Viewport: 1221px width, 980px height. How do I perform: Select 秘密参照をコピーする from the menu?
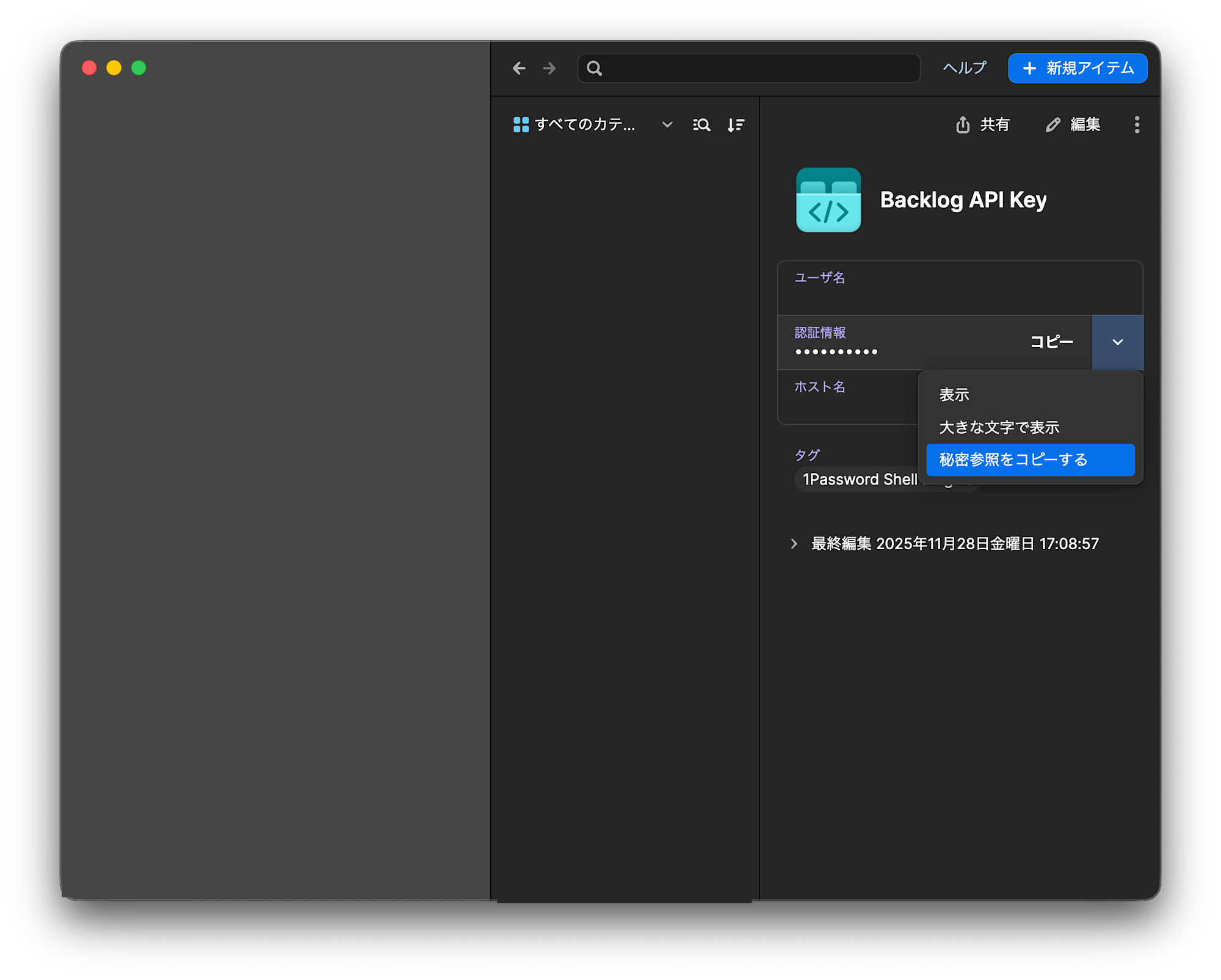coord(1012,460)
